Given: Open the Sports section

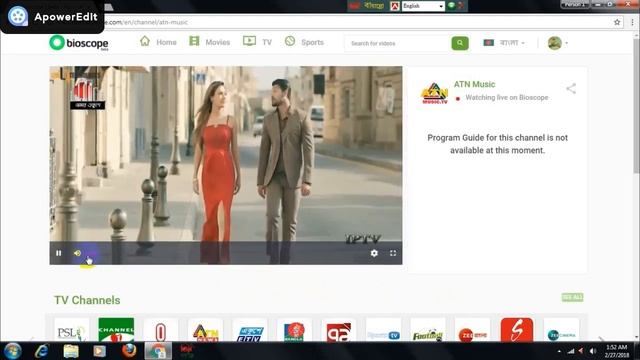Looking at the screenshot, I should pos(304,42).
